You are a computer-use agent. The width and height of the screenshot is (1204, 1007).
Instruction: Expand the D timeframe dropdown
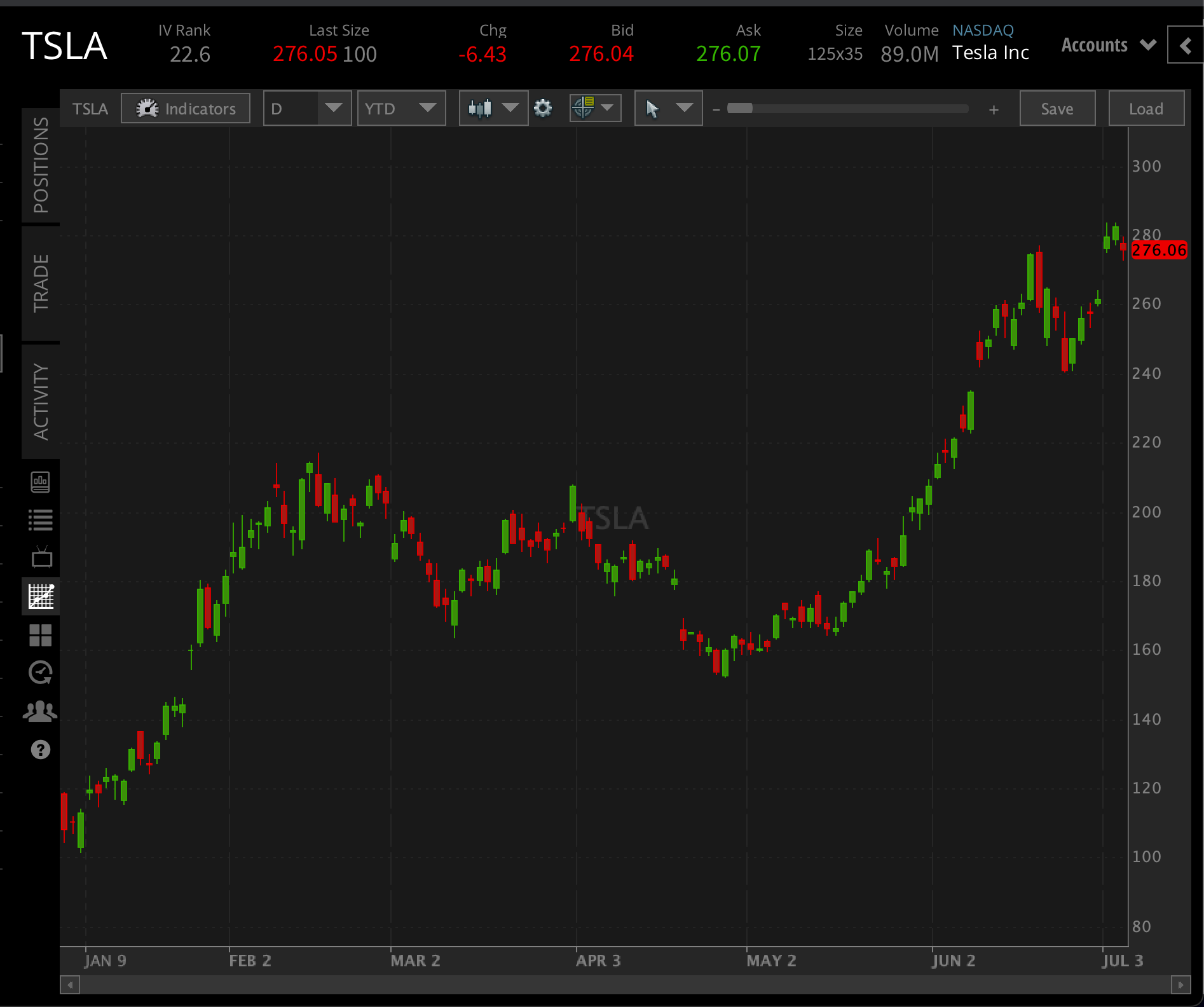point(307,108)
